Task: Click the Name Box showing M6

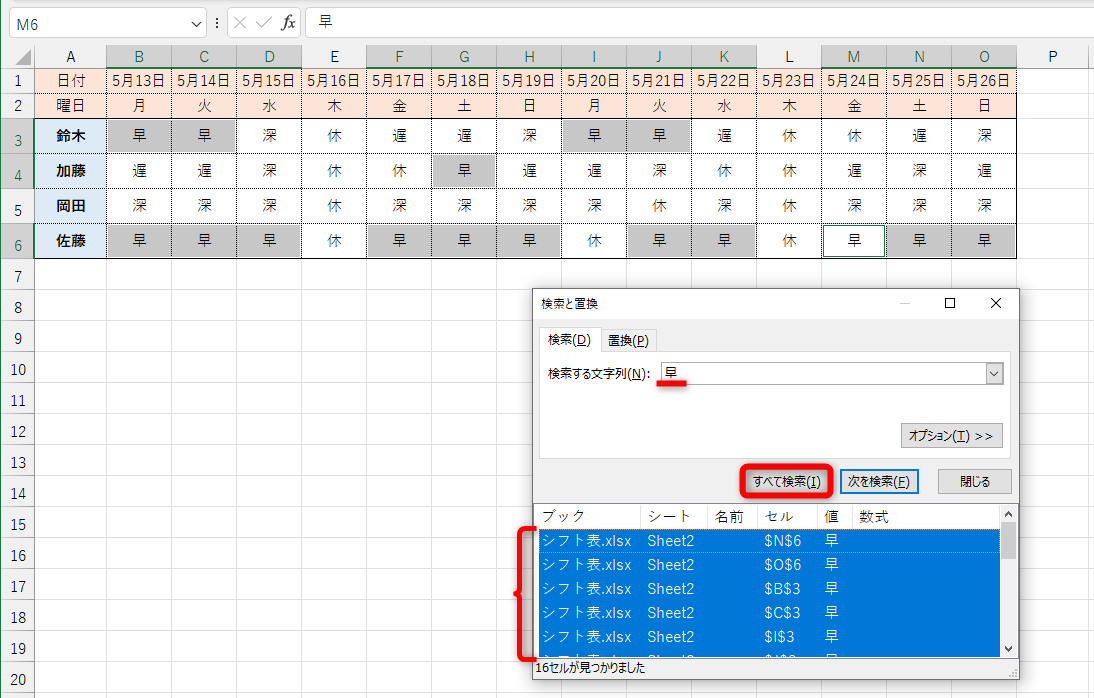Action: (x=100, y=21)
